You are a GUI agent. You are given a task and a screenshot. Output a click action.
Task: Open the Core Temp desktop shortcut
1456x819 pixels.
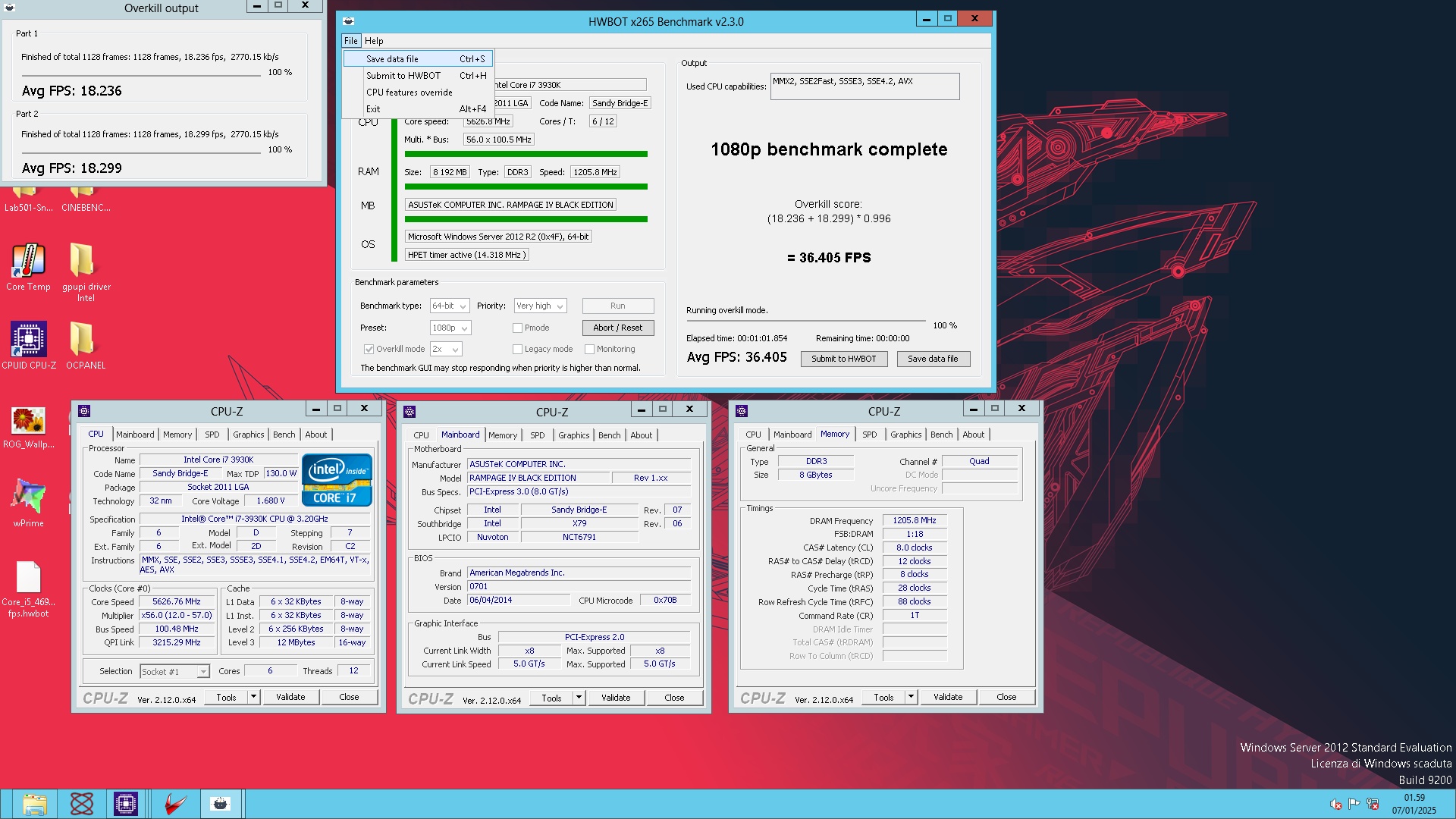pyautogui.click(x=28, y=267)
